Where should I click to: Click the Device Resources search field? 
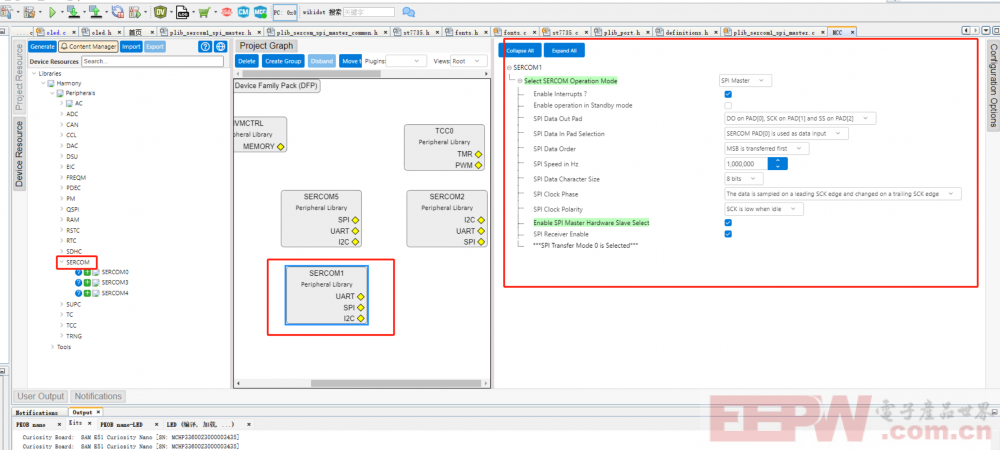[x=152, y=61]
